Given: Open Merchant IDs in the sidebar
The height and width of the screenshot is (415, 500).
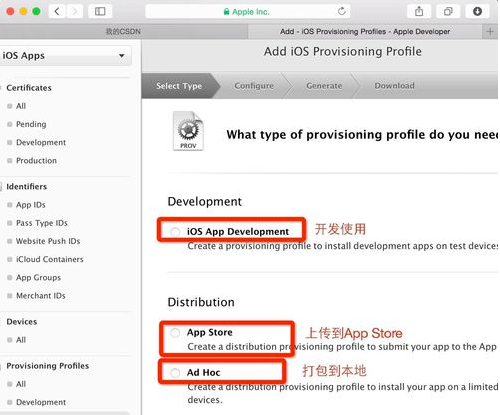Looking at the screenshot, I should tap(41, 296).
